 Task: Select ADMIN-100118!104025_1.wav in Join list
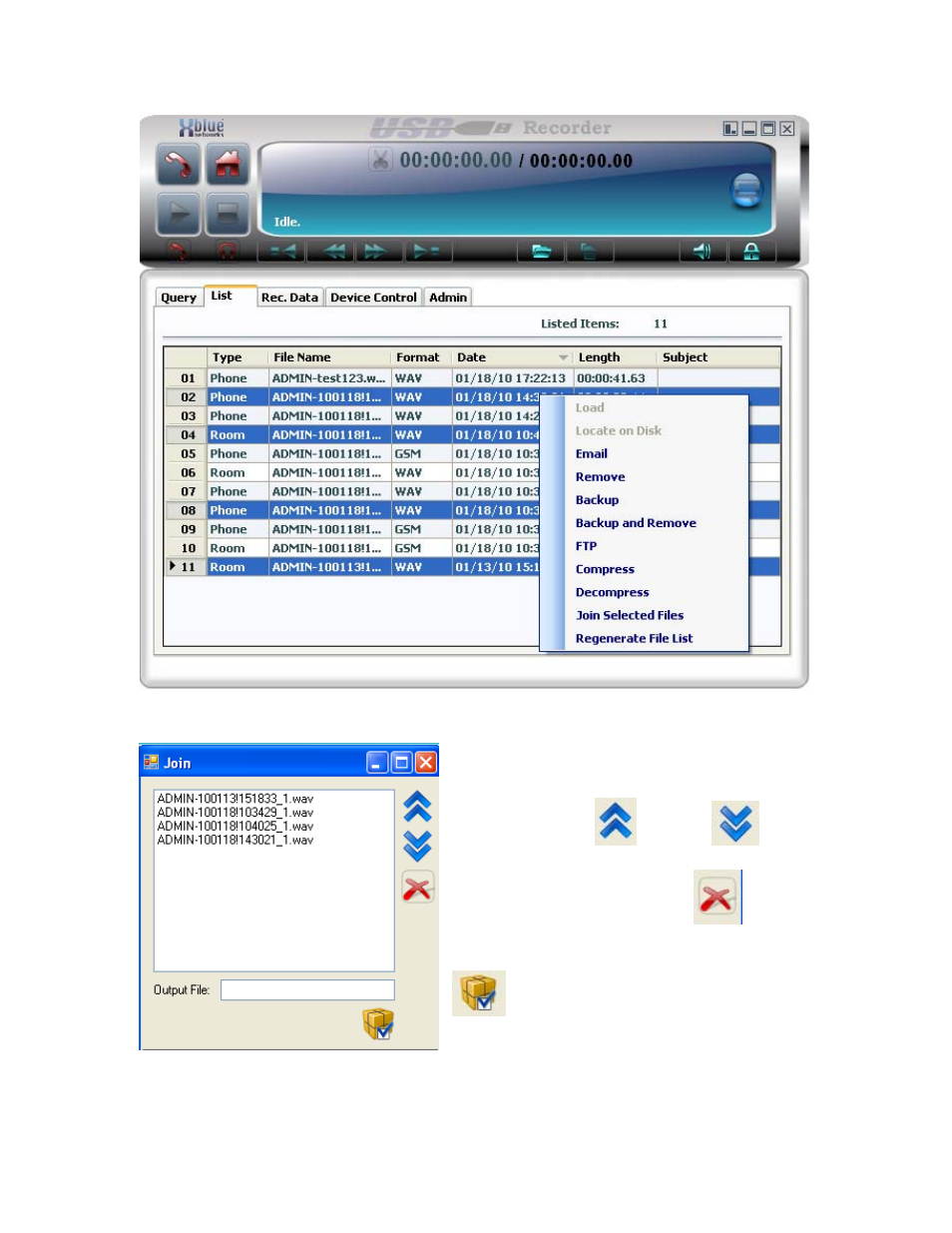click(236, 827)
